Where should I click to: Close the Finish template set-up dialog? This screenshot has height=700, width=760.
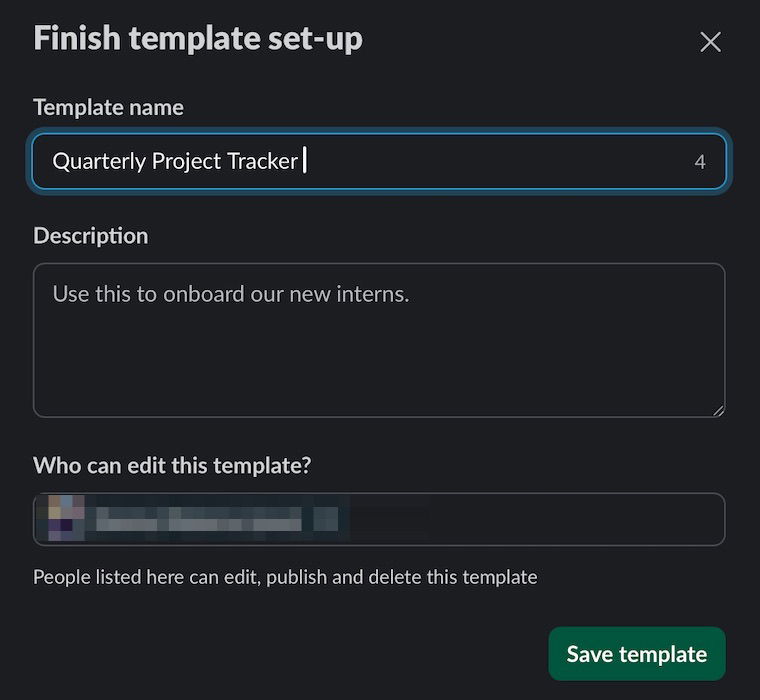pyautogui.click(x=710, y=42)
